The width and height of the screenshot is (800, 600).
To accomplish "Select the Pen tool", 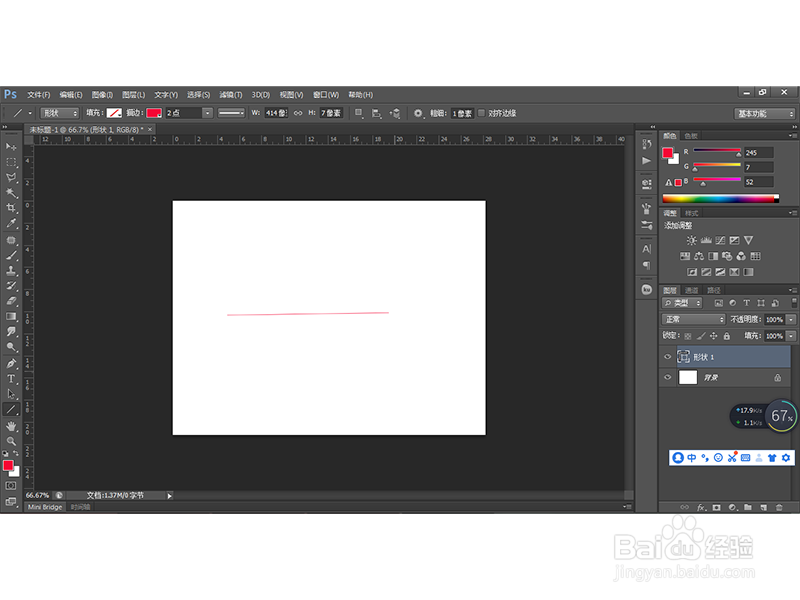I will pyautogui.click(x=11, y=364).
